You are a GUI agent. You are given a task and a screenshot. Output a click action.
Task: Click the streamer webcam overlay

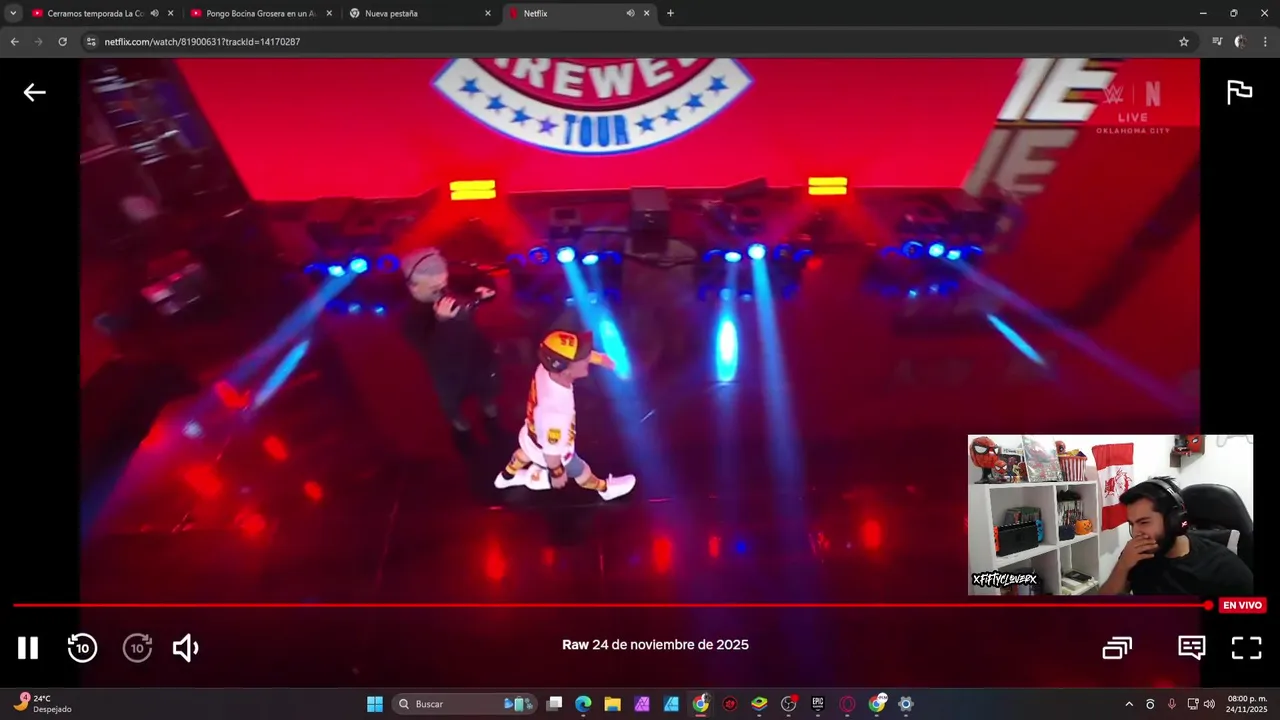(x=1110, y=515)
